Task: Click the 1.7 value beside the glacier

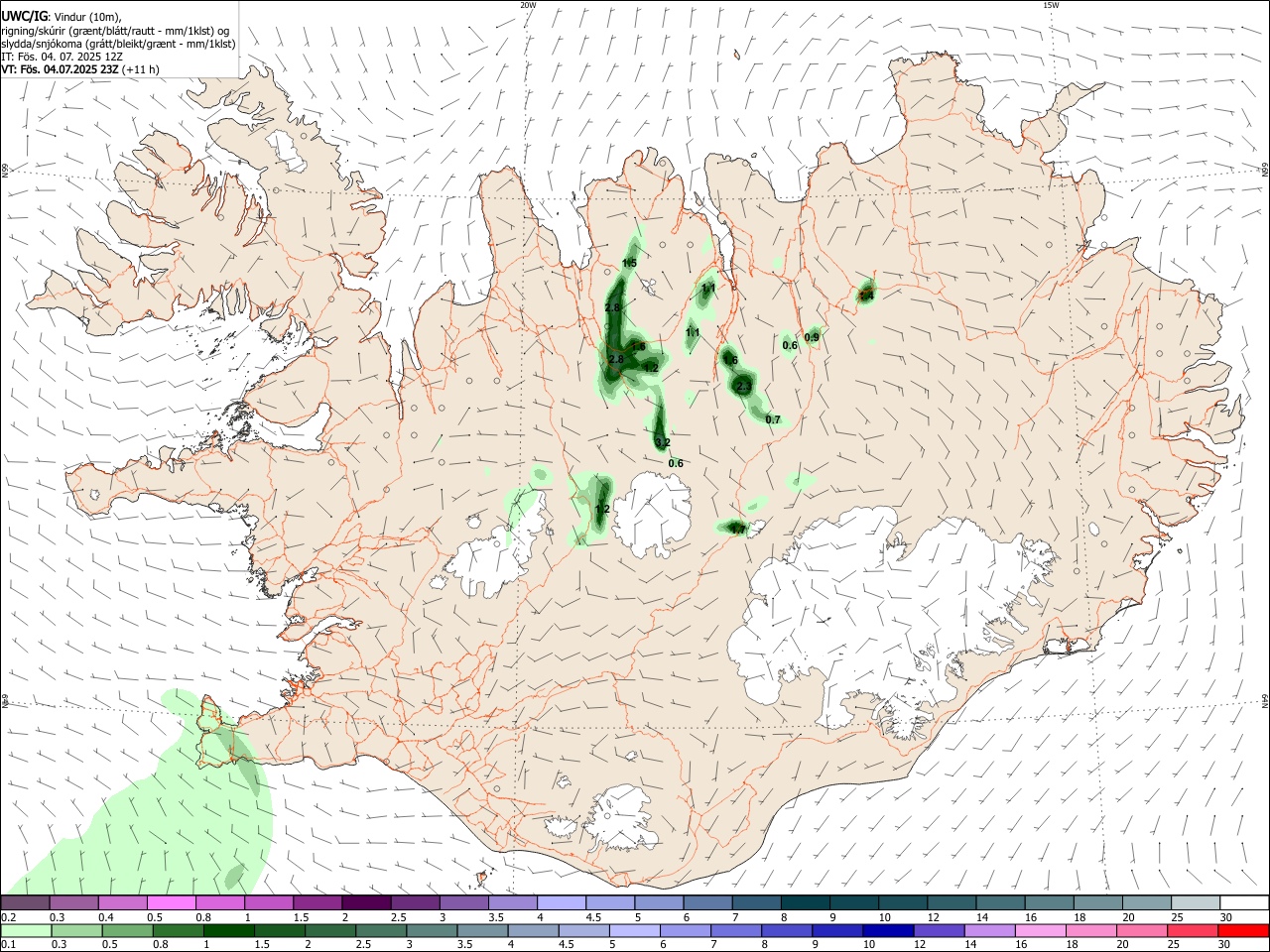Action: (x=737, y=530)
